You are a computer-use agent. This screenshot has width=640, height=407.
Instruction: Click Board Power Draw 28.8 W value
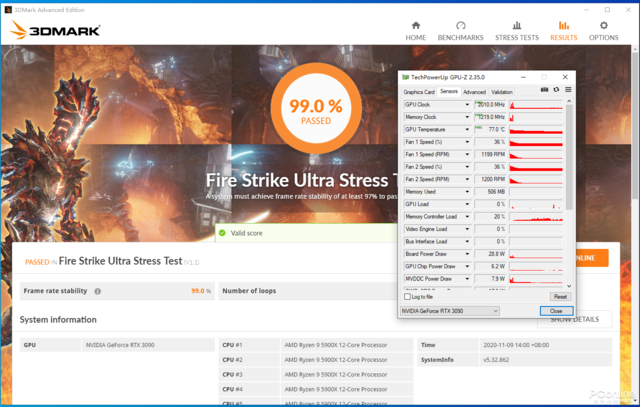pos(490,254)
